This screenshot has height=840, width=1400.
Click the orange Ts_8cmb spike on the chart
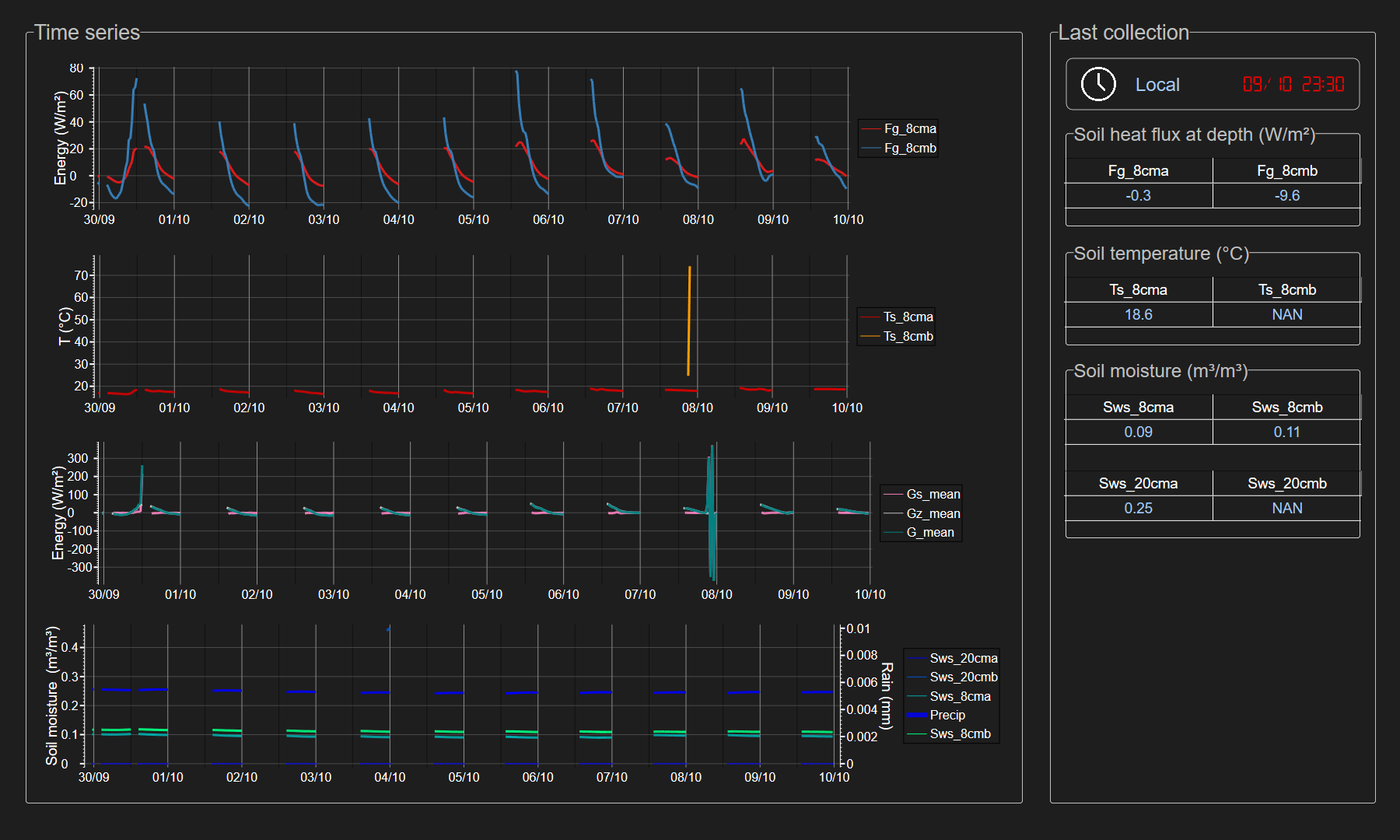[x=689, y=319]
